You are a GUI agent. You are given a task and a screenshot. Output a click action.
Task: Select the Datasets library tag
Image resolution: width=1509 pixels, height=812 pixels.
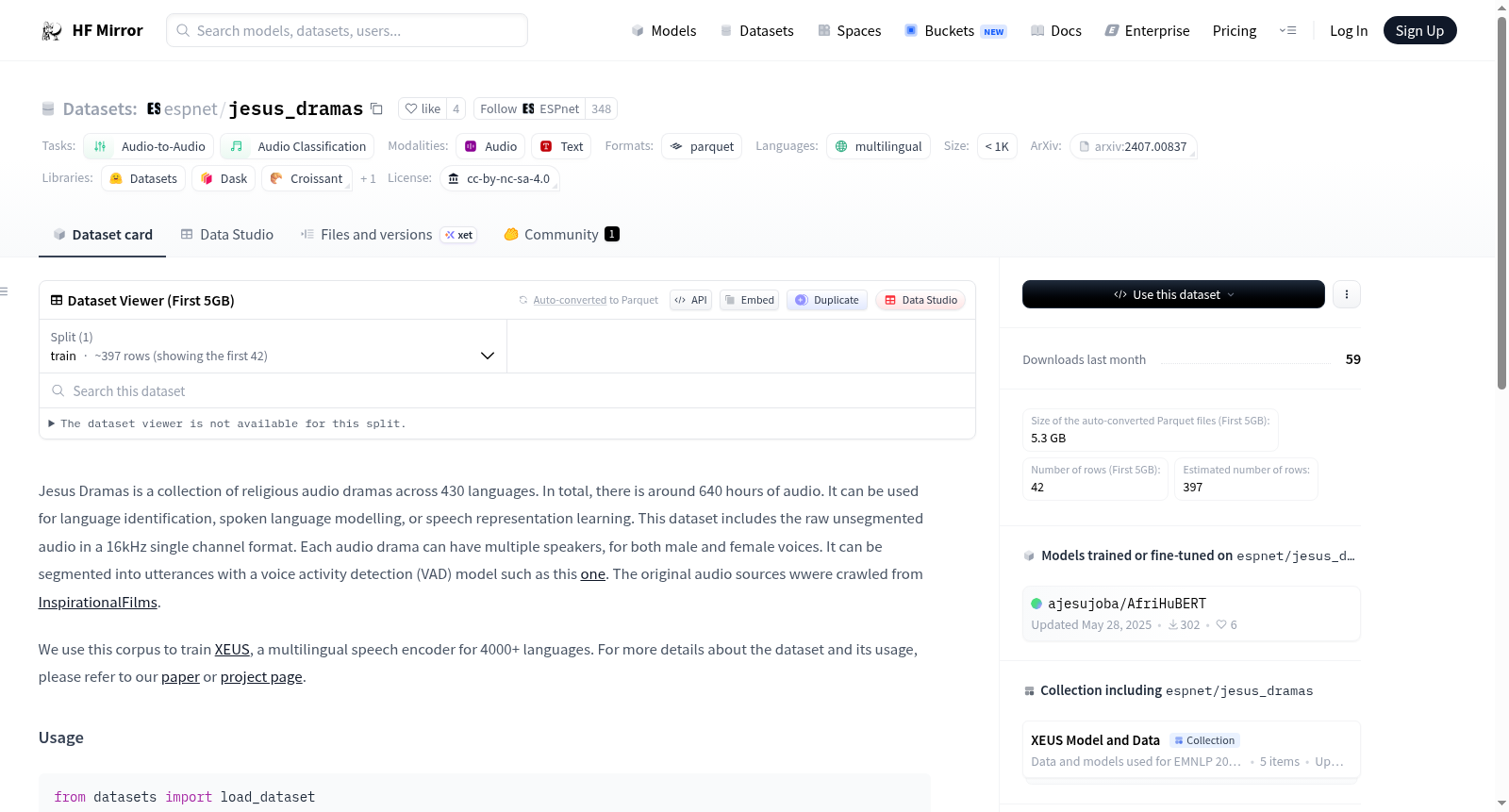pyautogui.click(x=143, y=178)
